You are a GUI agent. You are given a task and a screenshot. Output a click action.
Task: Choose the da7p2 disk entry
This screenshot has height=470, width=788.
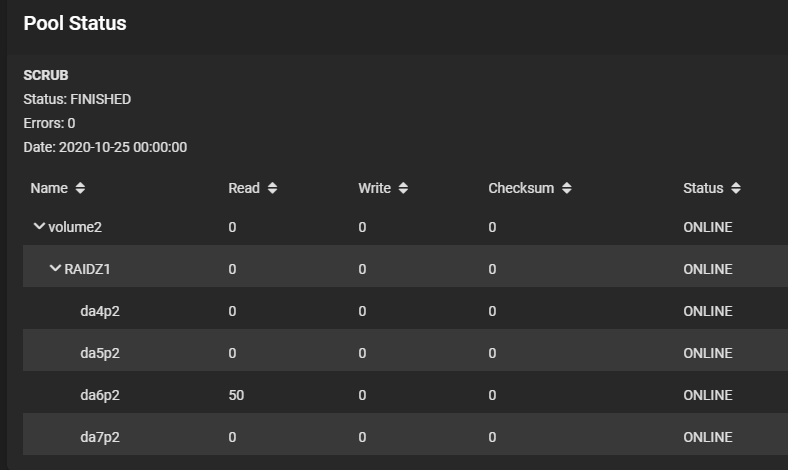tap(100, 437)
